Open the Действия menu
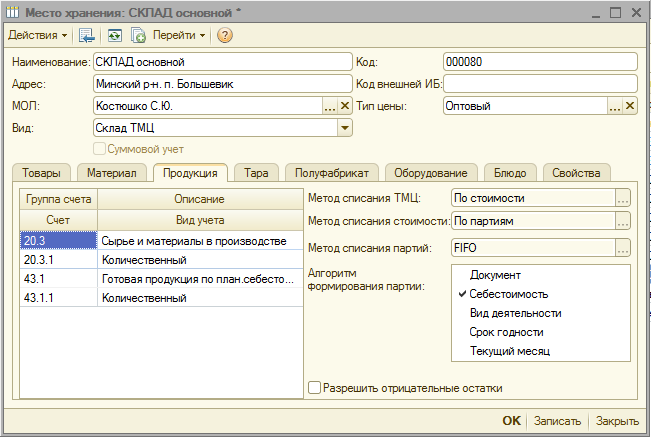651x437 pixels. click(38, 35)
